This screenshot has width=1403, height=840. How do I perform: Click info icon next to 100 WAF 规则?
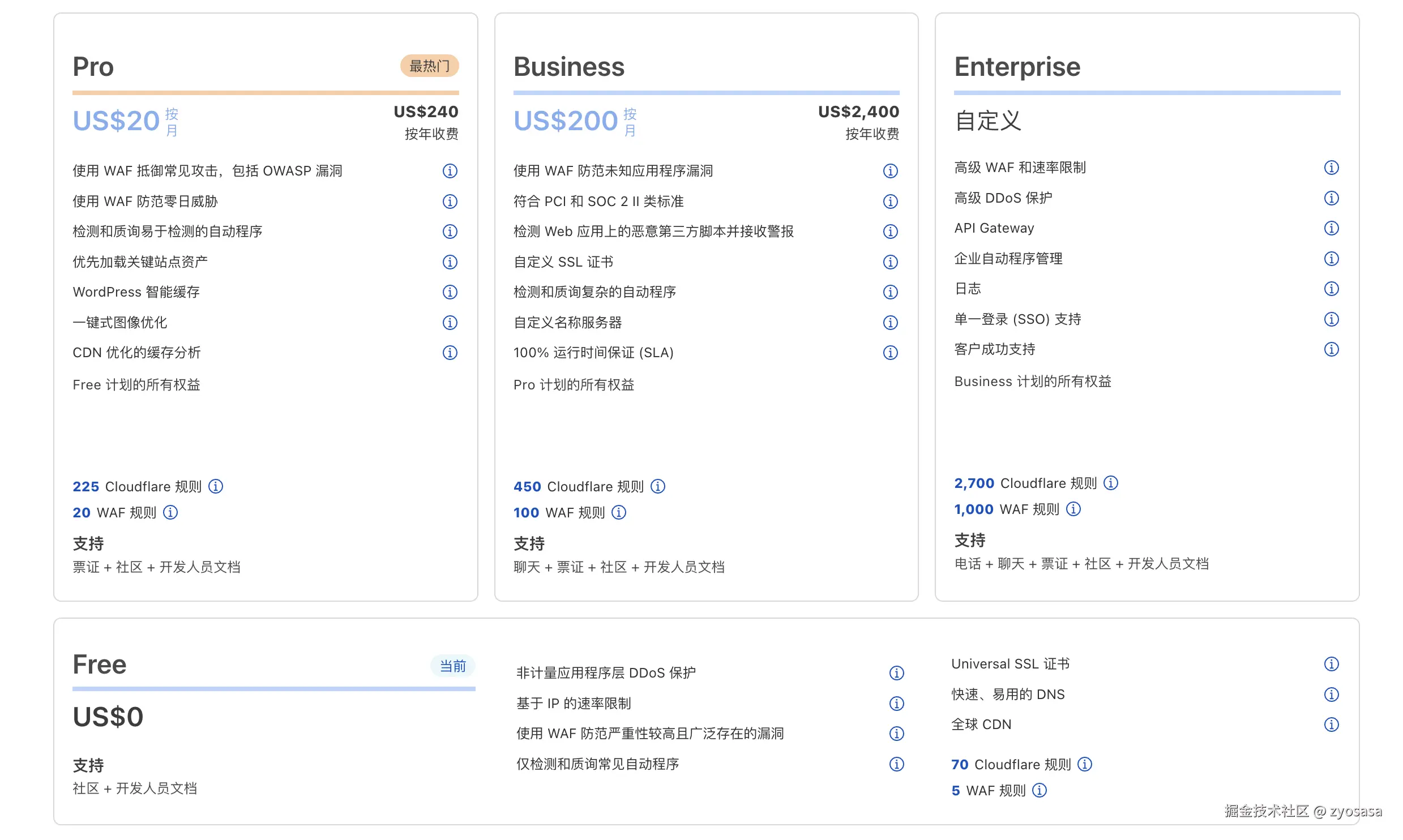619,512
